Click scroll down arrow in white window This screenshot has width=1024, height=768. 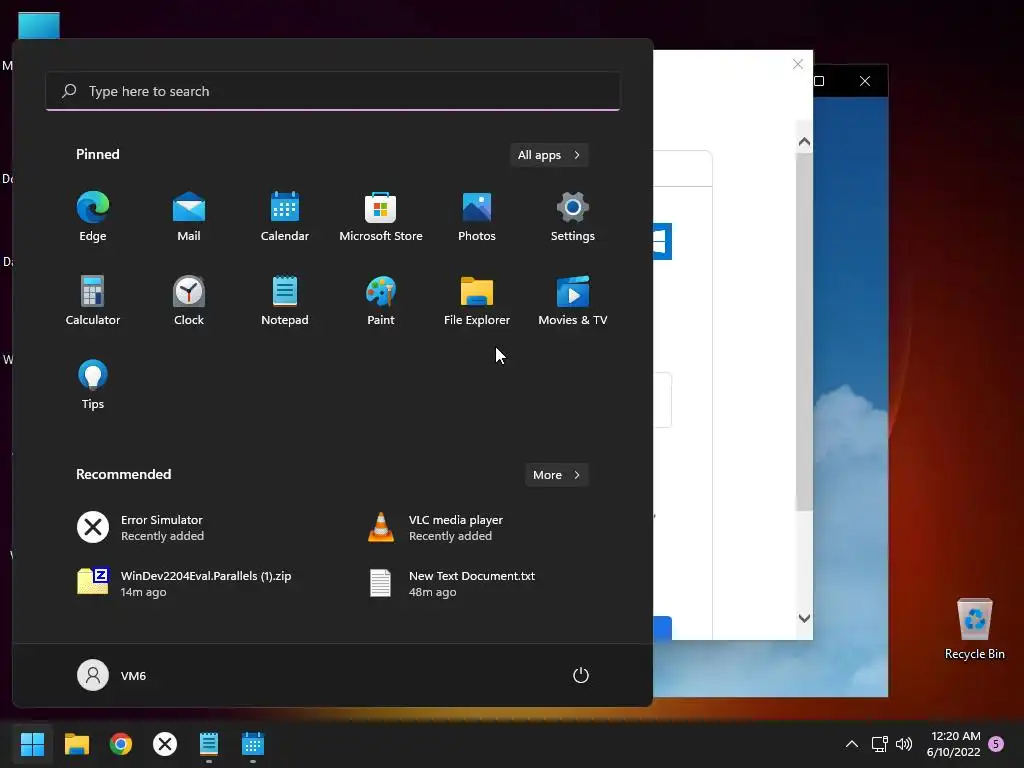[805, 618]
